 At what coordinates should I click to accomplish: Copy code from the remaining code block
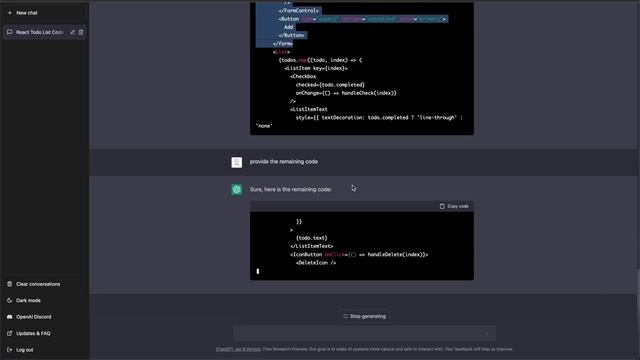click(x=454, y=206)
